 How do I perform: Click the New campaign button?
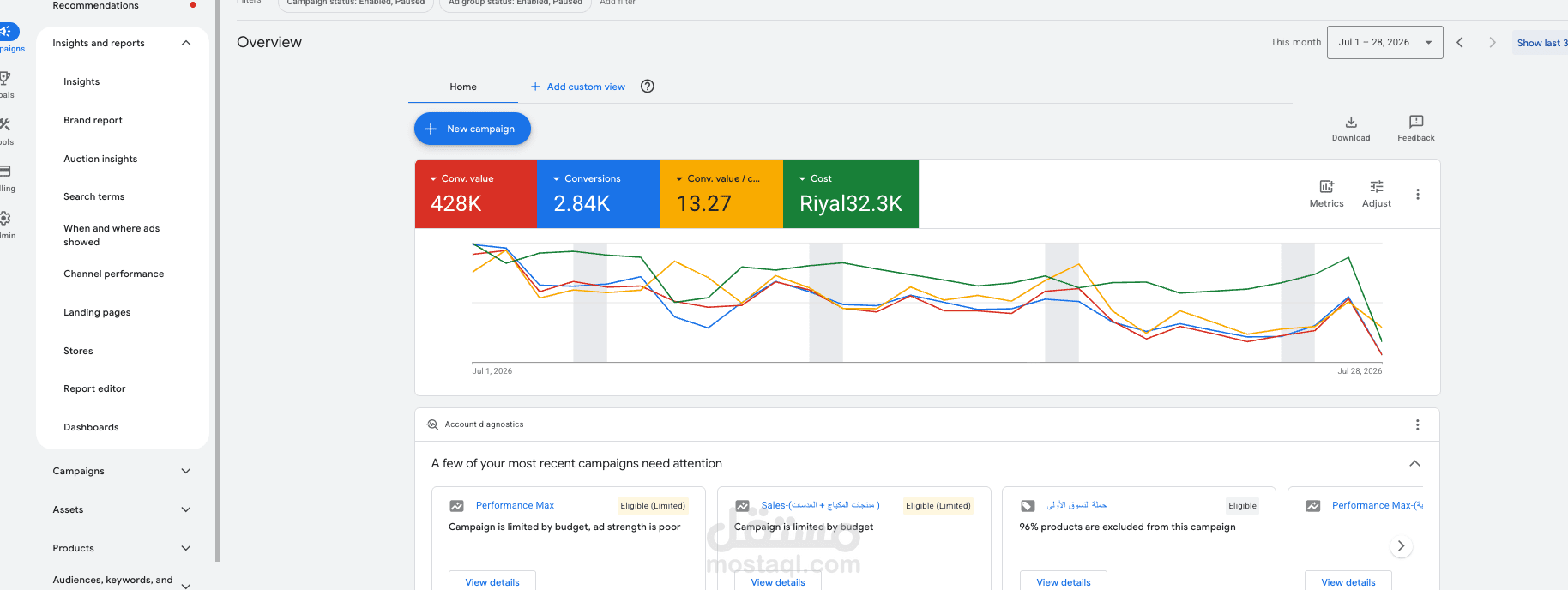click(x=473, y=129)
